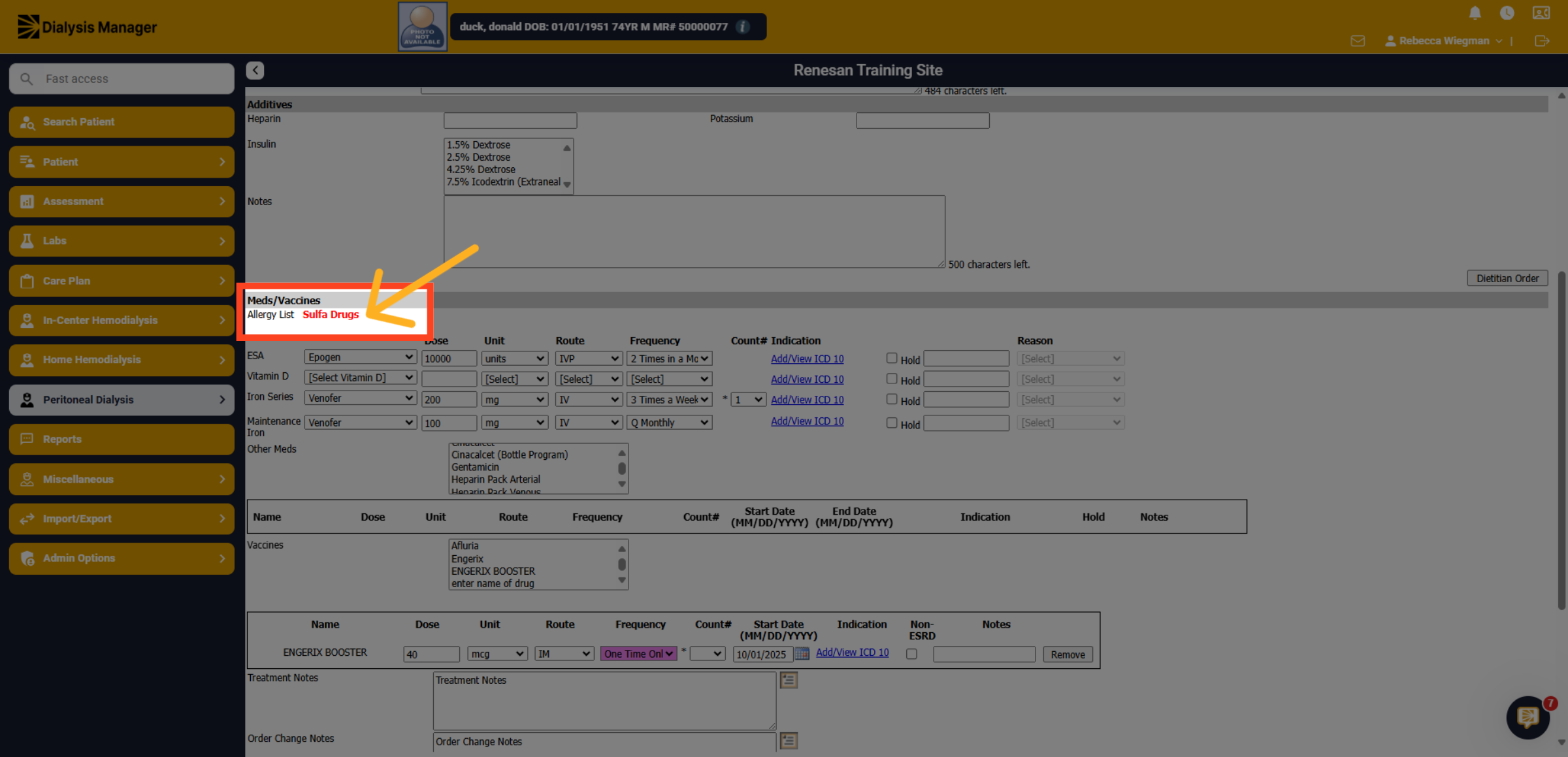Open the Treatment Notes template icon

click(789, 680)
